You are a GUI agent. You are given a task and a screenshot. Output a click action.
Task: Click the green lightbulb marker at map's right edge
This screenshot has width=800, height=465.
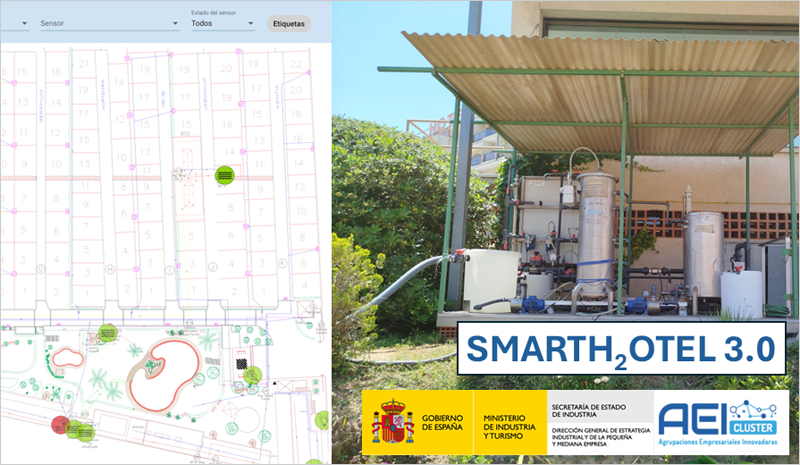[322, 419]
